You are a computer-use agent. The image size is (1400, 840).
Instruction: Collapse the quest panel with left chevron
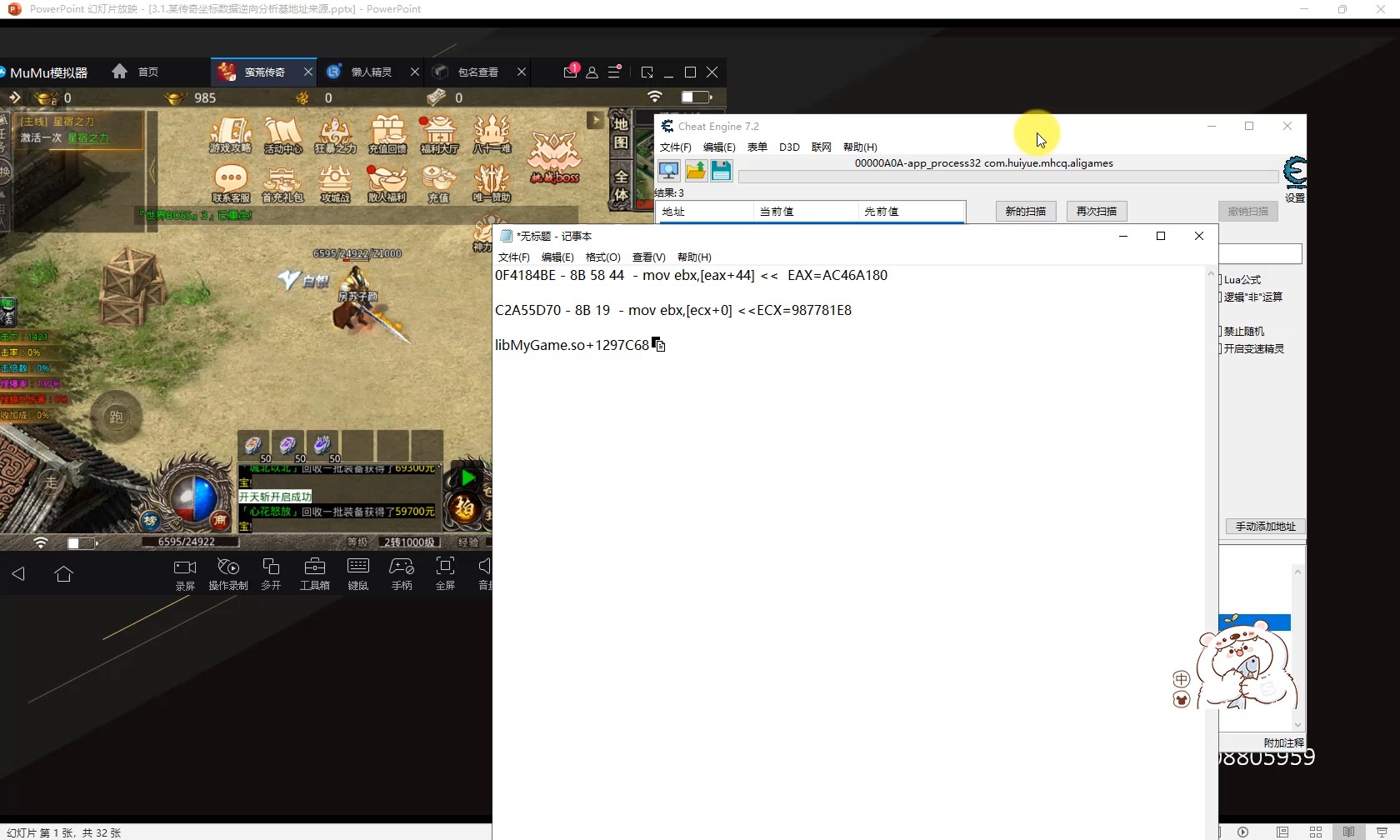[x=152, y=171]
